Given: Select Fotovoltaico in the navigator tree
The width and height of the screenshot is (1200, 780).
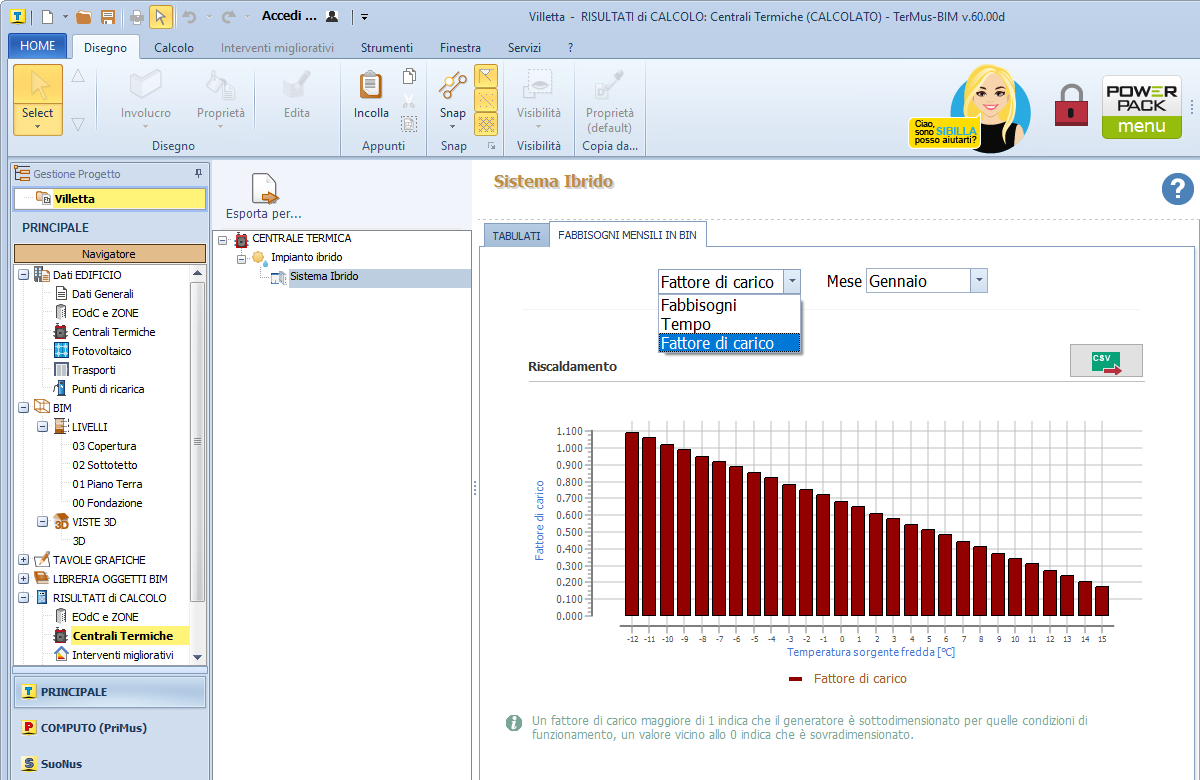Looking at the screenshot, I should [101, 351].
